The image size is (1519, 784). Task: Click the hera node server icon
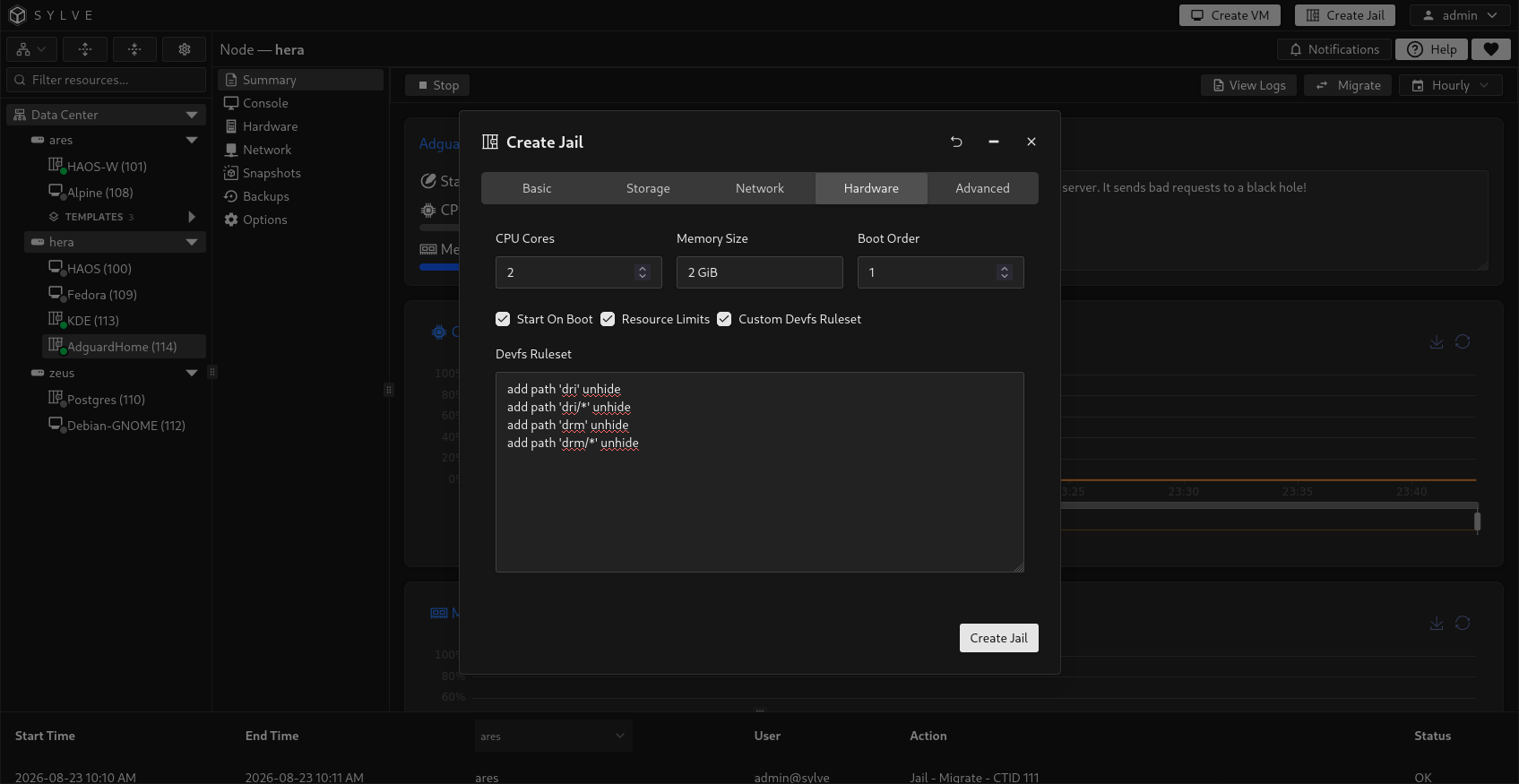pos(38,242)
